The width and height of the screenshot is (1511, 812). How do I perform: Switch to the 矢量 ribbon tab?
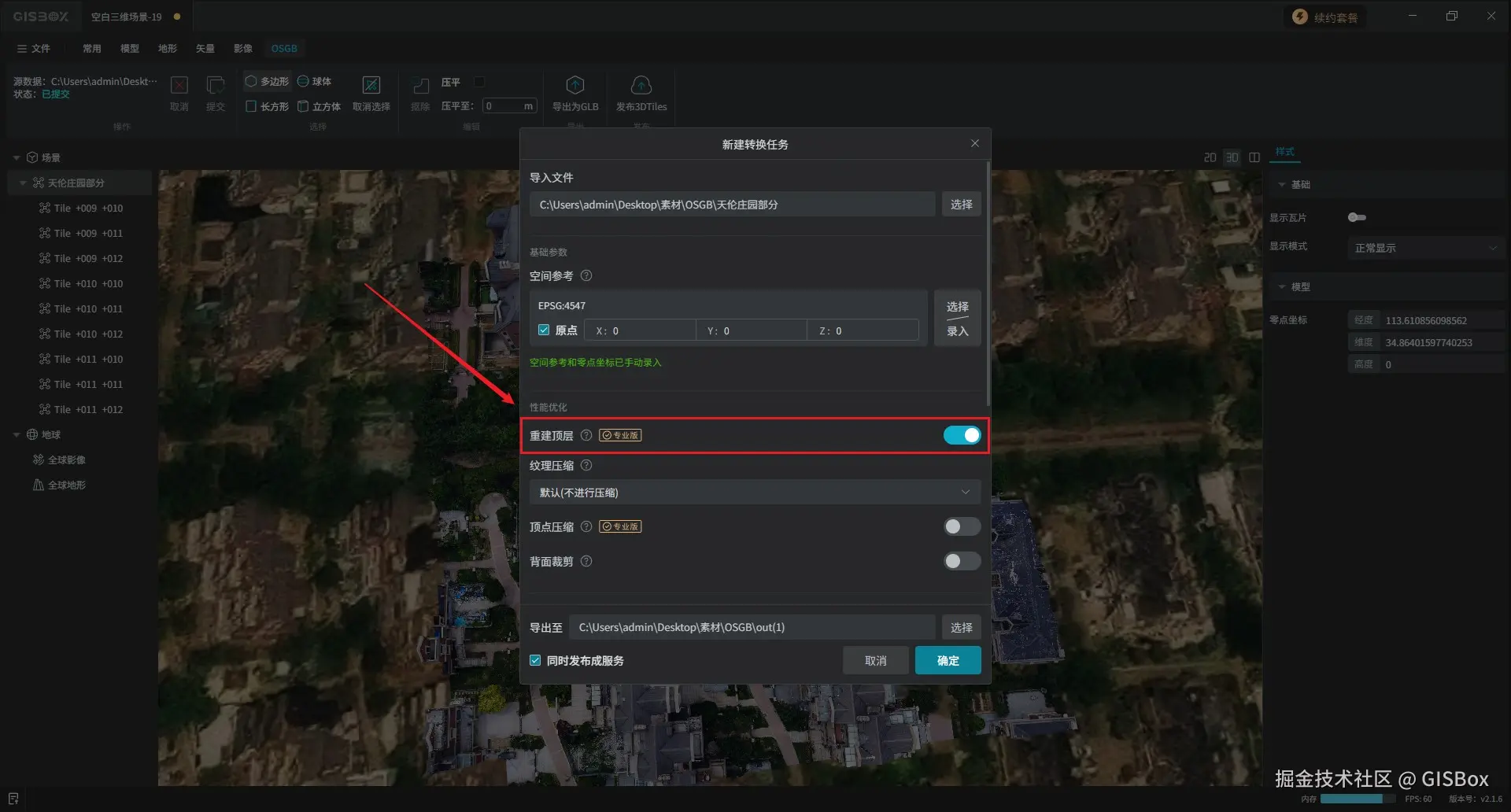click(205, 49)
